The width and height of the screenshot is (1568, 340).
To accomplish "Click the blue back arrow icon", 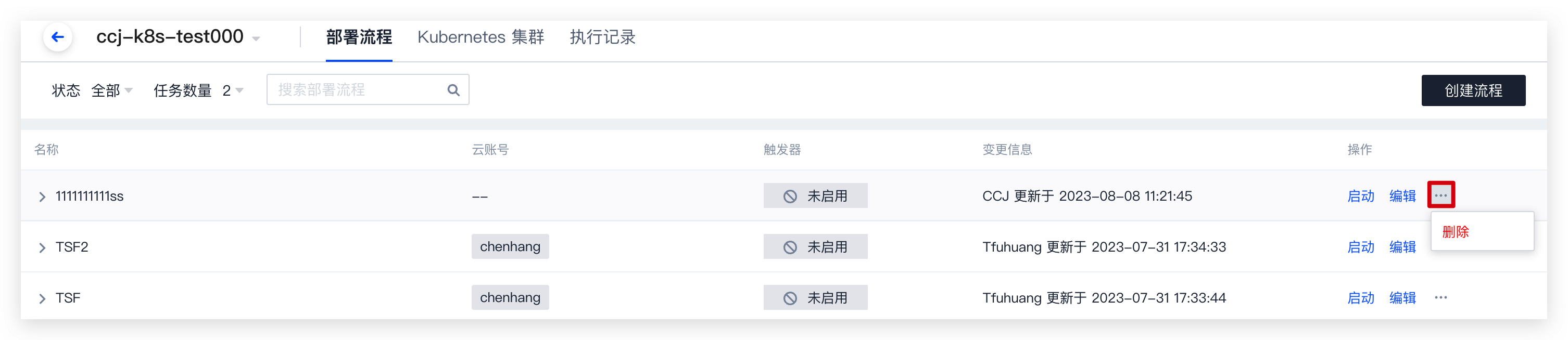I will 58,37.
